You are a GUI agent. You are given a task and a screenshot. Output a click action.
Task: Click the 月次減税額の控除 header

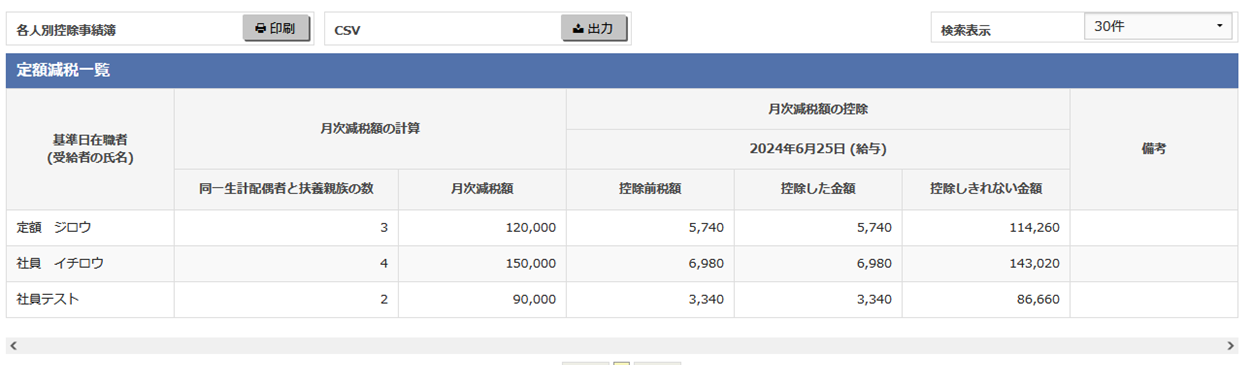[818, 109]
